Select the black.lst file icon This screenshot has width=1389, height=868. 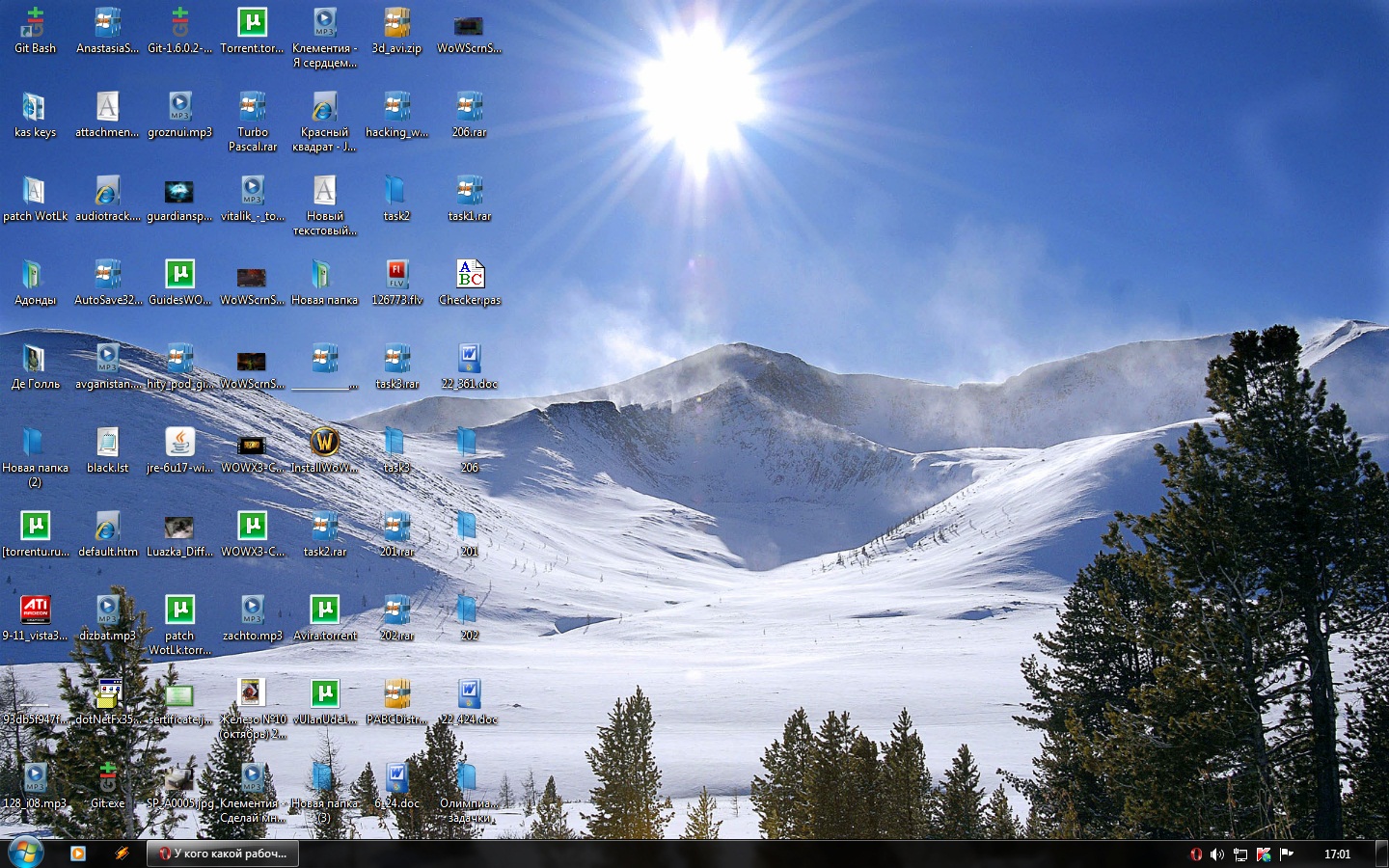(107, 445)
